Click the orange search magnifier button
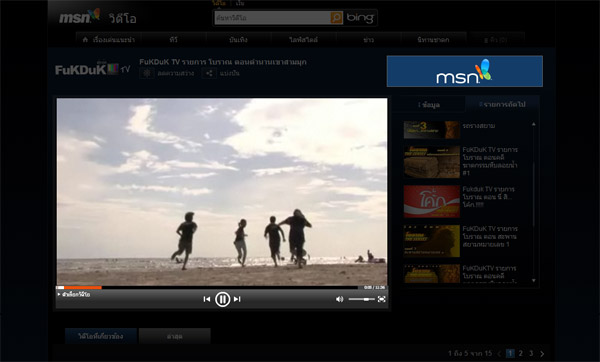The image size is (600, 362). click(336, 18)
